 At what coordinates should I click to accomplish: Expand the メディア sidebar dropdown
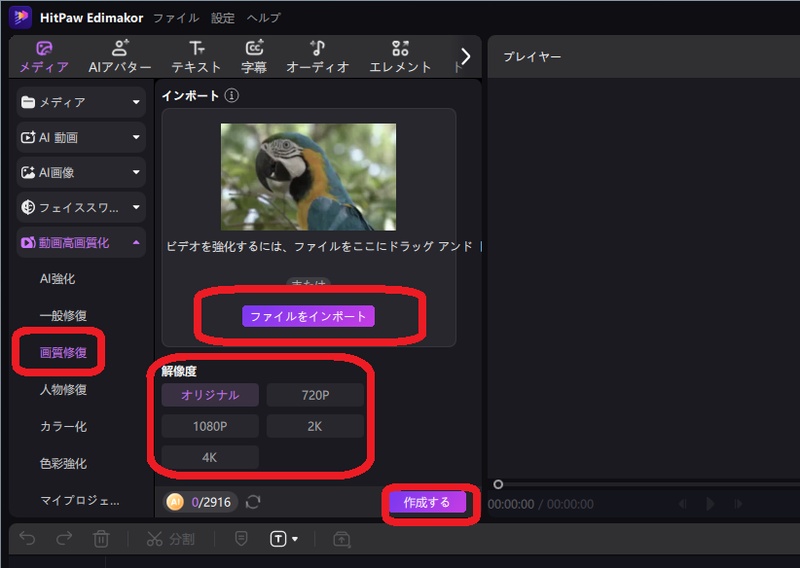tap(81, 102)
